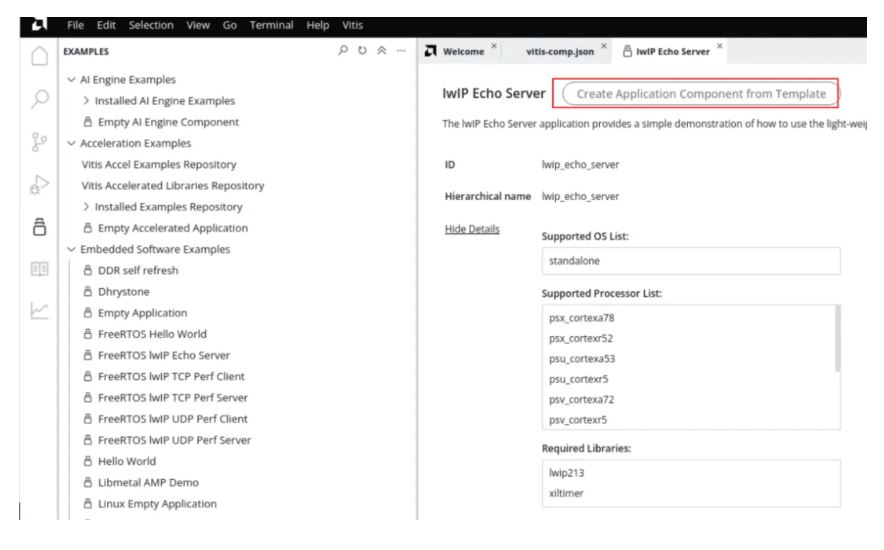Open the documentation book icon in activity bar

click(x=39, y=269)
